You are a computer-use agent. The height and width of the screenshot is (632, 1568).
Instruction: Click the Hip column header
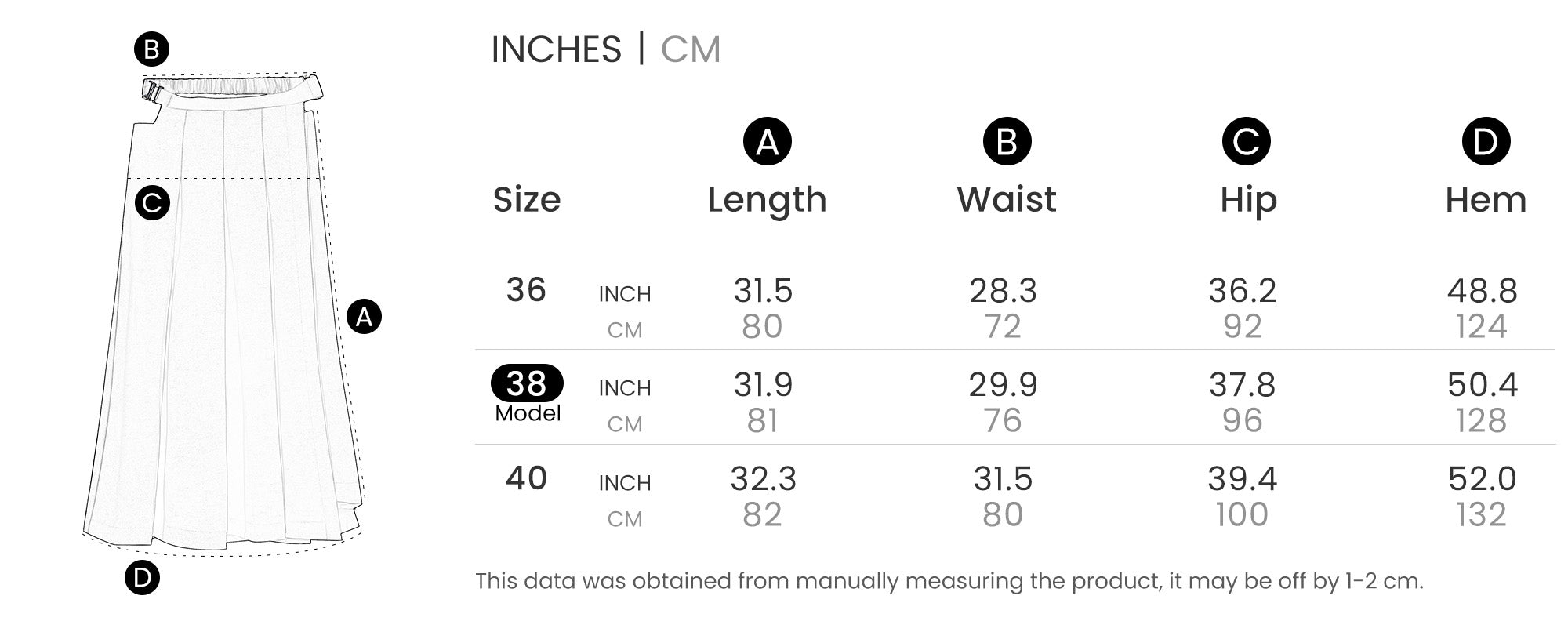[x=1248, y=200]
